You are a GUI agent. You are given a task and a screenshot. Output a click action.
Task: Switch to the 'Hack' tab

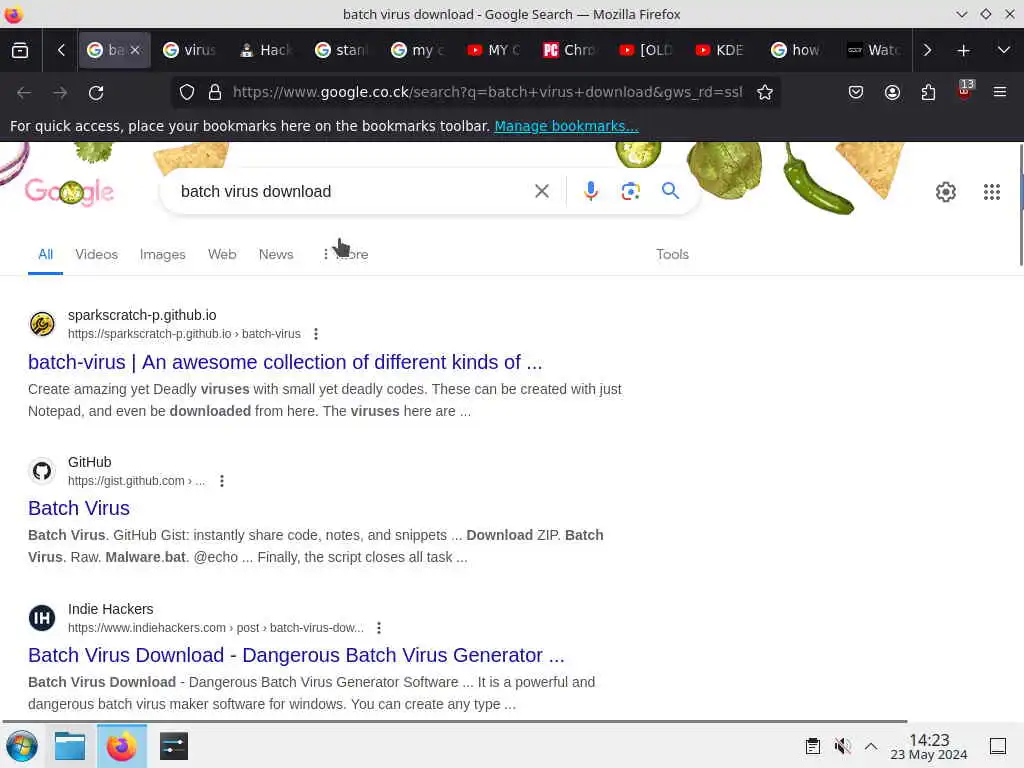point(265,50)
